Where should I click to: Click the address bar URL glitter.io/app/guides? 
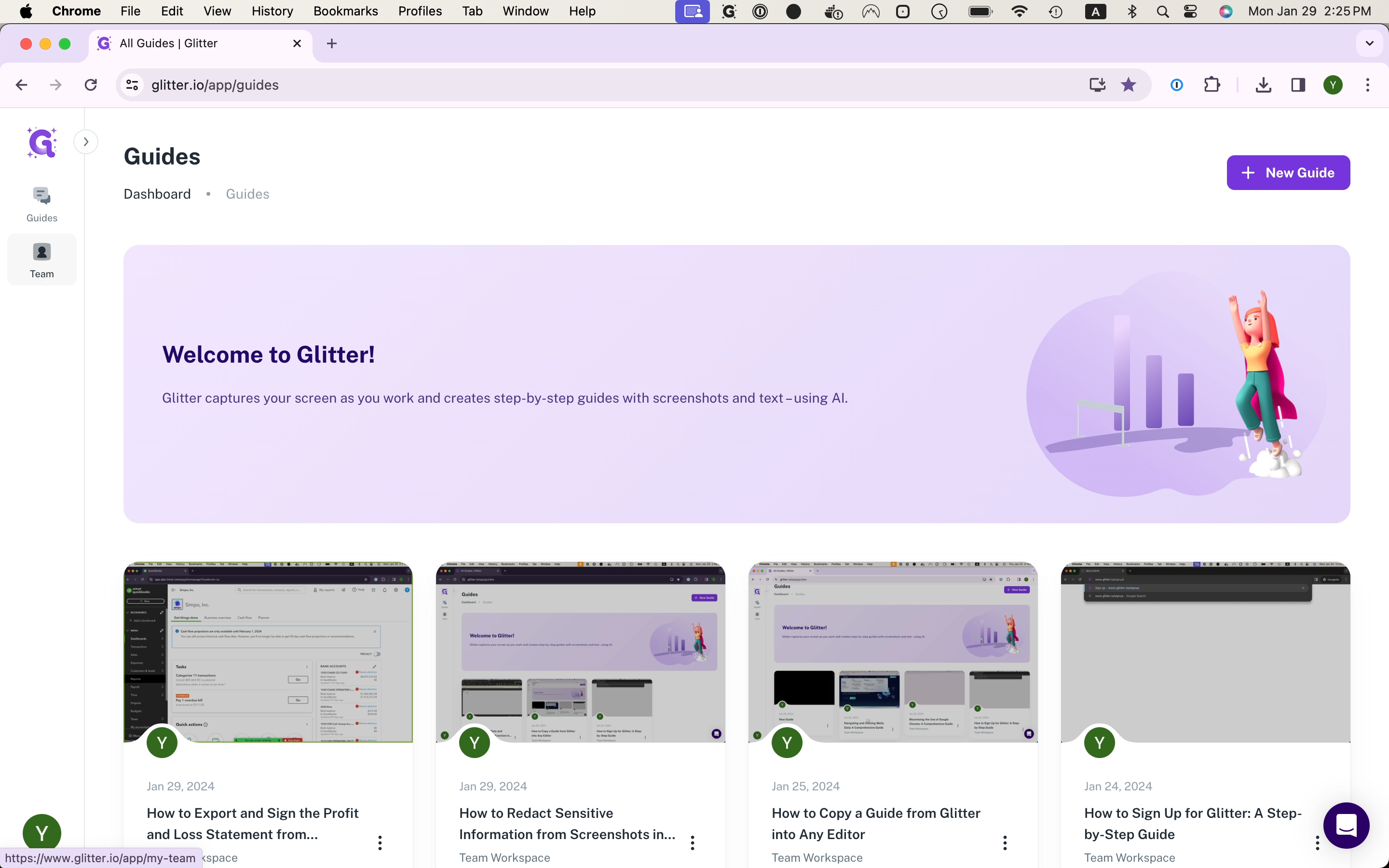point(215,85)
